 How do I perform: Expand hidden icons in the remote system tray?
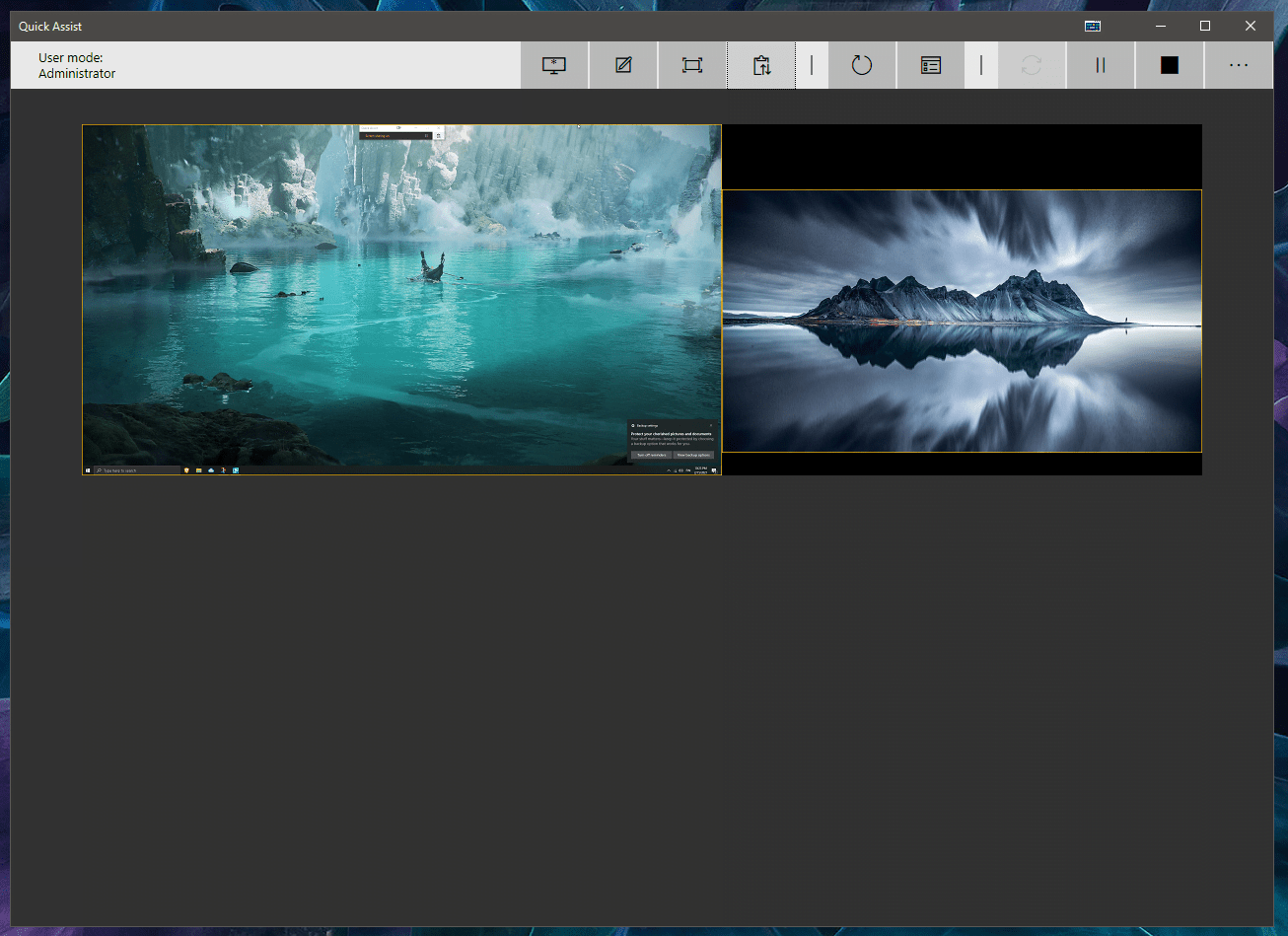[669, 469]
